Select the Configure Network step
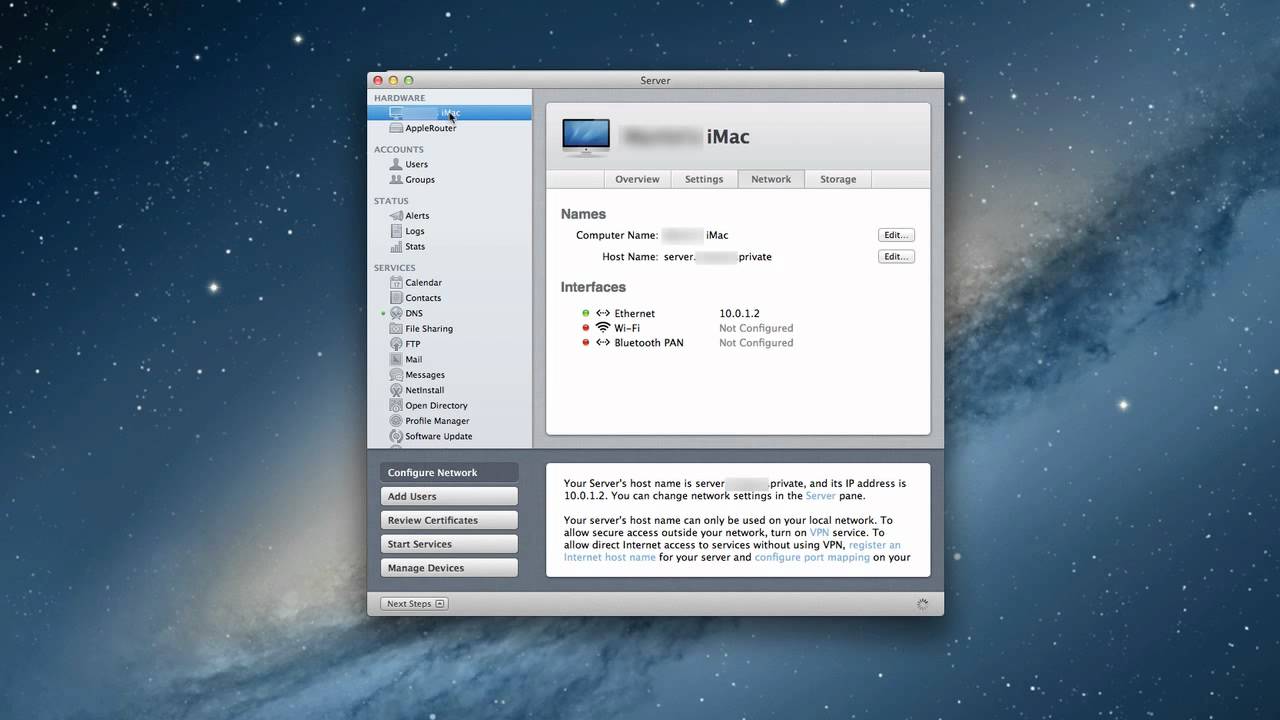This screenshot has height=720, width=1280. point(449,473)
